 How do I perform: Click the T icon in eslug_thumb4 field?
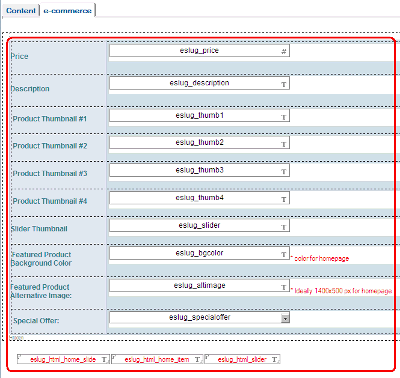click(x=284, y=199)
